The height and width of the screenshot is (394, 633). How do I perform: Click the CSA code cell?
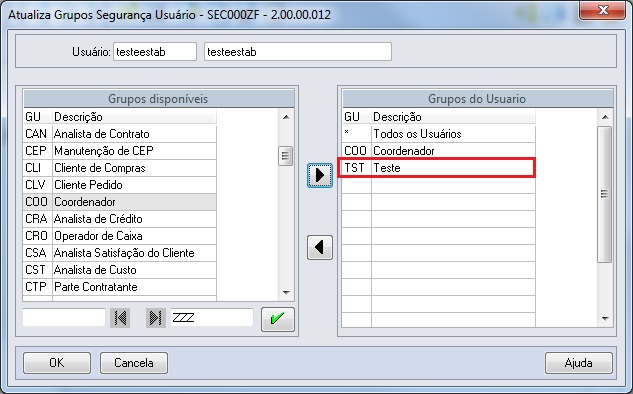38,253
